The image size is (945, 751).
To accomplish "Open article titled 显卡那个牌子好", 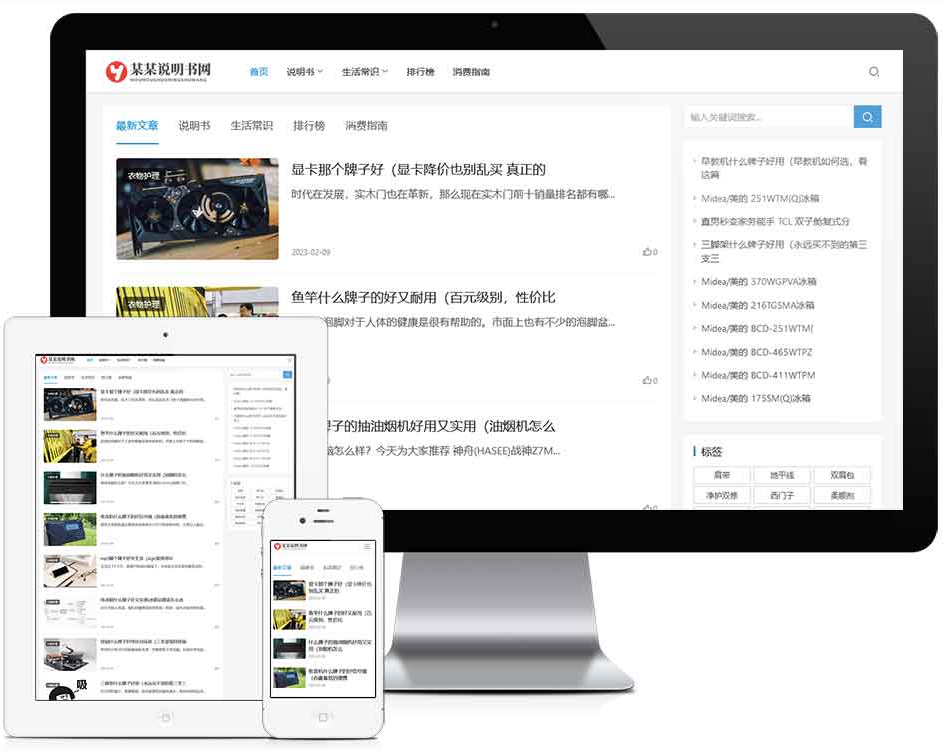I will point(418,169).
